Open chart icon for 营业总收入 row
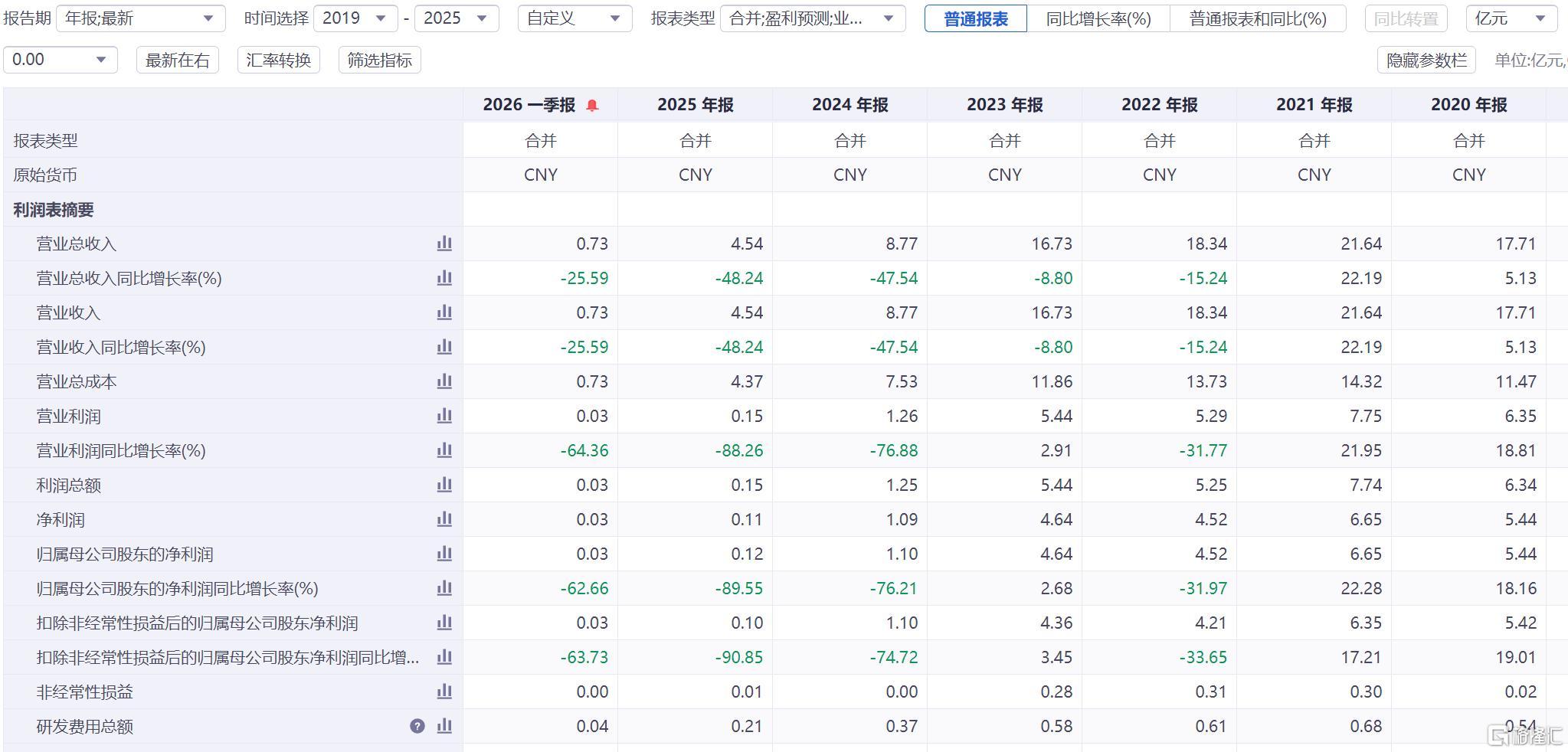Viewport: 1568px width, 752px height. click(444, 244)
